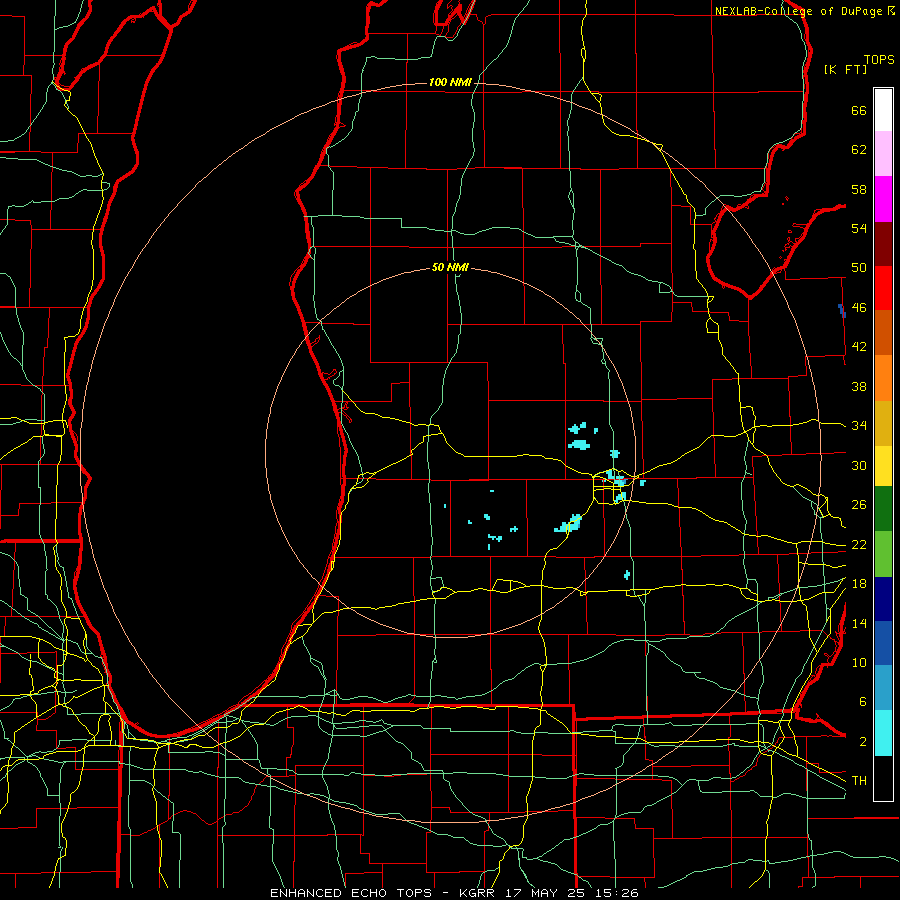The image size is (900, 900).
Task: Click the legend value "2"
Action: point(862,742)
